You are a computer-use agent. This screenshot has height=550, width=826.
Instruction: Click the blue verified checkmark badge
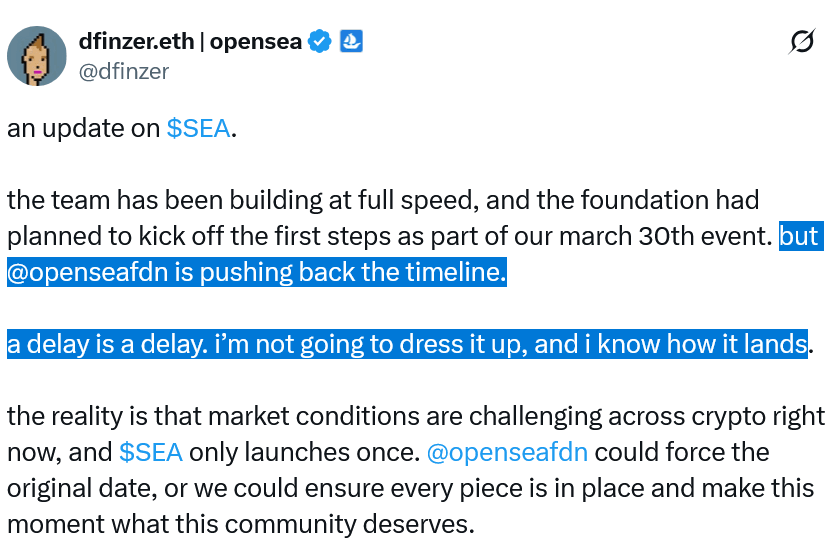(320, 42)
